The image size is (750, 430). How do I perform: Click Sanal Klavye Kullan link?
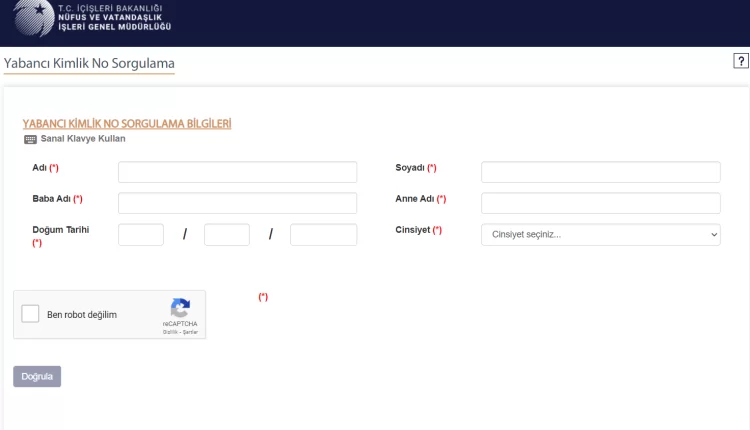click(83, 139)
